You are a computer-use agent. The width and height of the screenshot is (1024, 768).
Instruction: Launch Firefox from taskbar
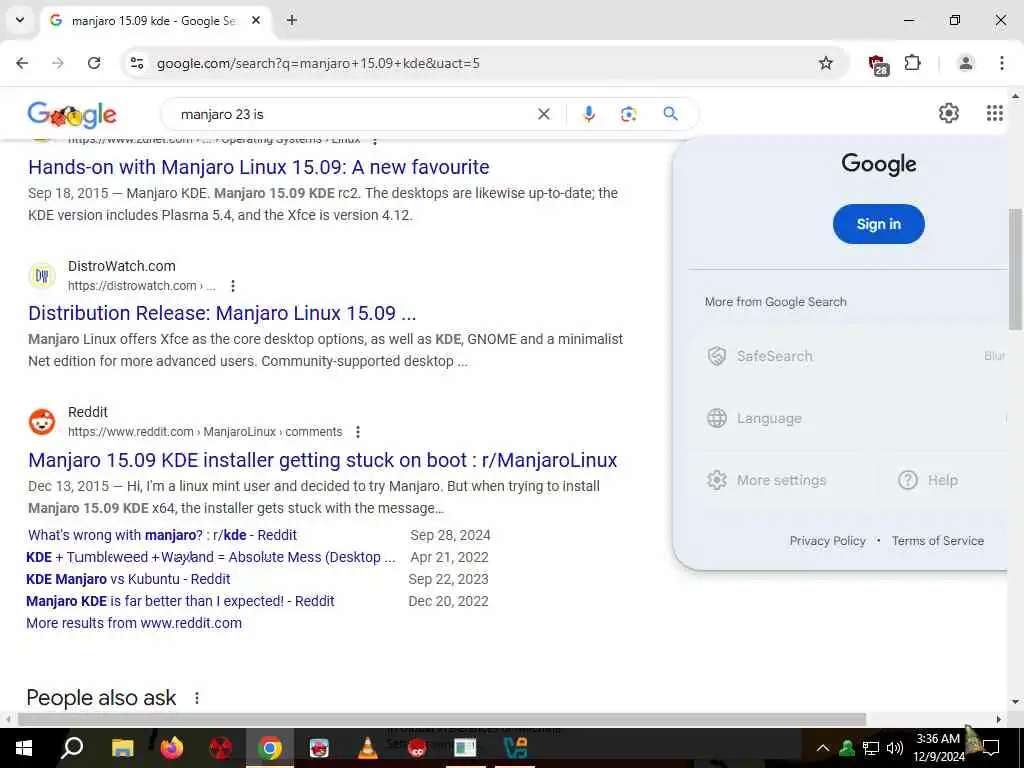pyautogui.click(x=172, y=748)
